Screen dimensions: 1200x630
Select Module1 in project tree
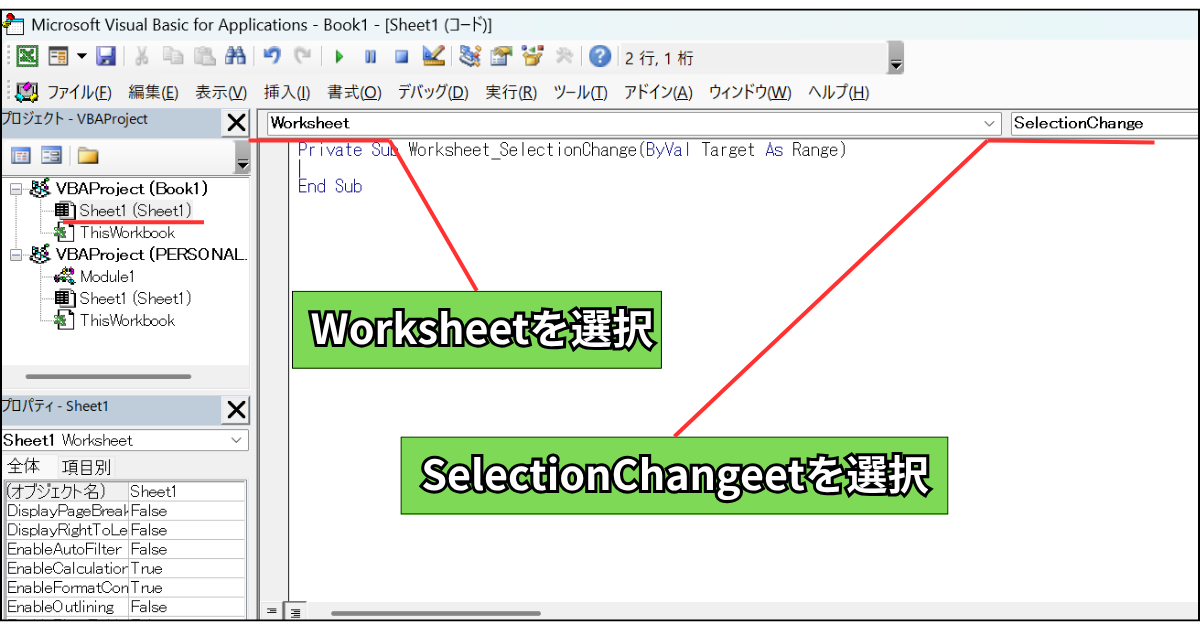(x=106, y=276)
